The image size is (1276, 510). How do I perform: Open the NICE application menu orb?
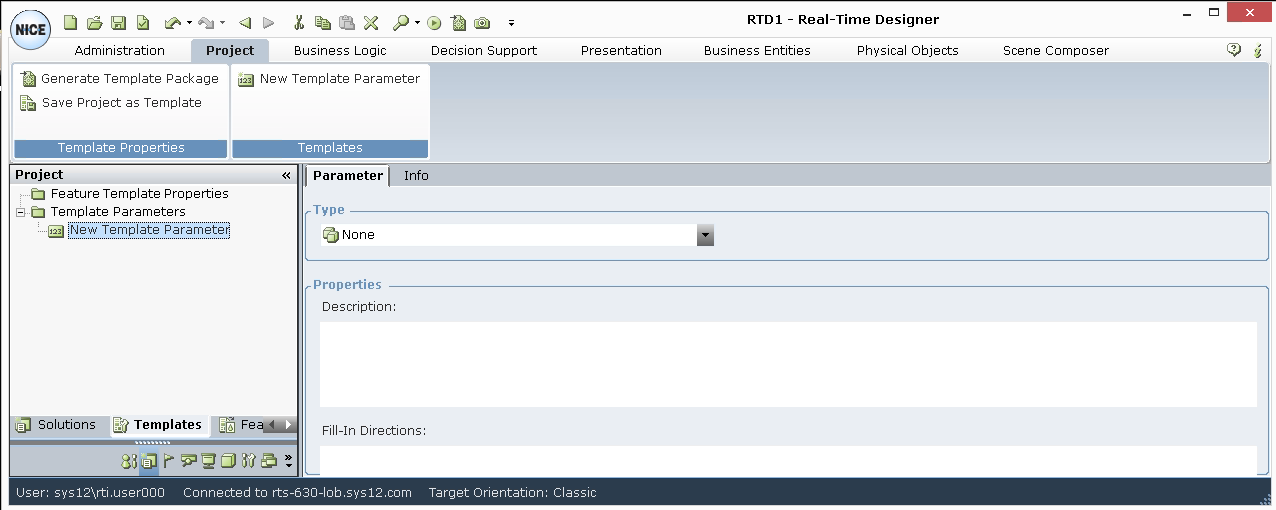pyautogui.click(x=30, y=29)
